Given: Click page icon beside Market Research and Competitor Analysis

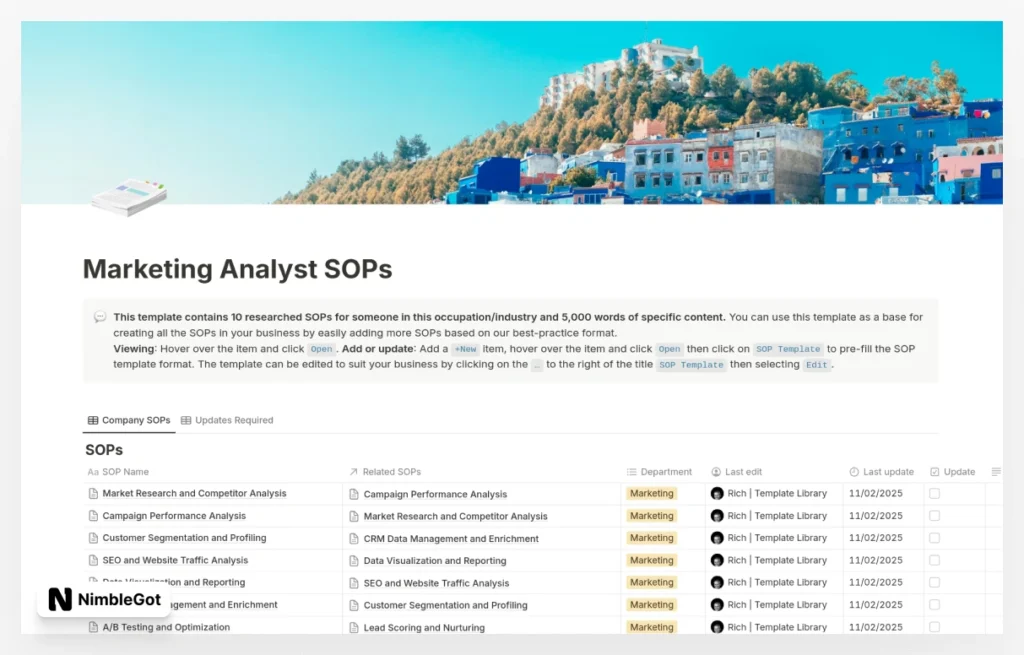Looking at the screenshot, I should [93, 494].
